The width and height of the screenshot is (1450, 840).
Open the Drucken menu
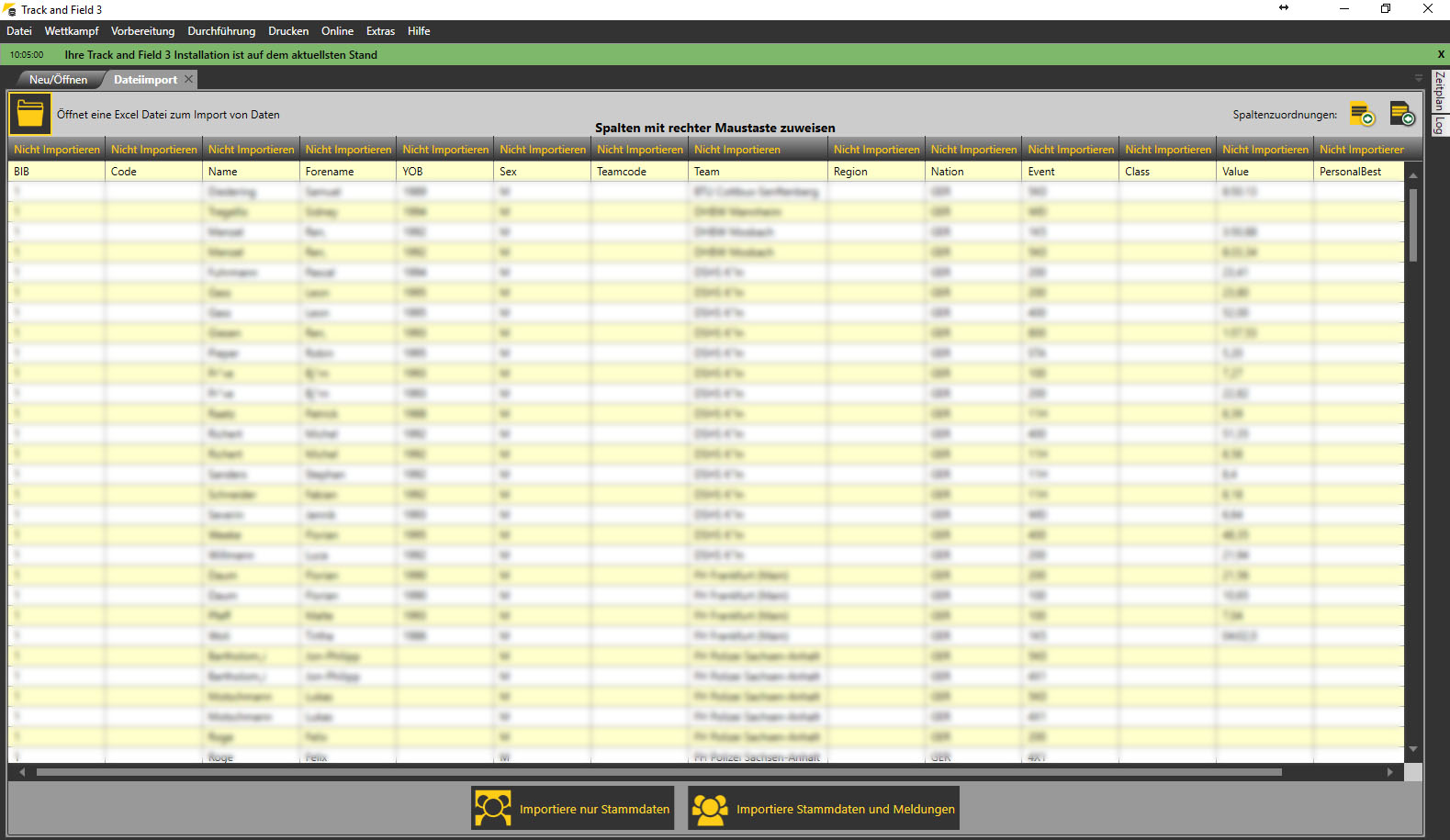288,31
